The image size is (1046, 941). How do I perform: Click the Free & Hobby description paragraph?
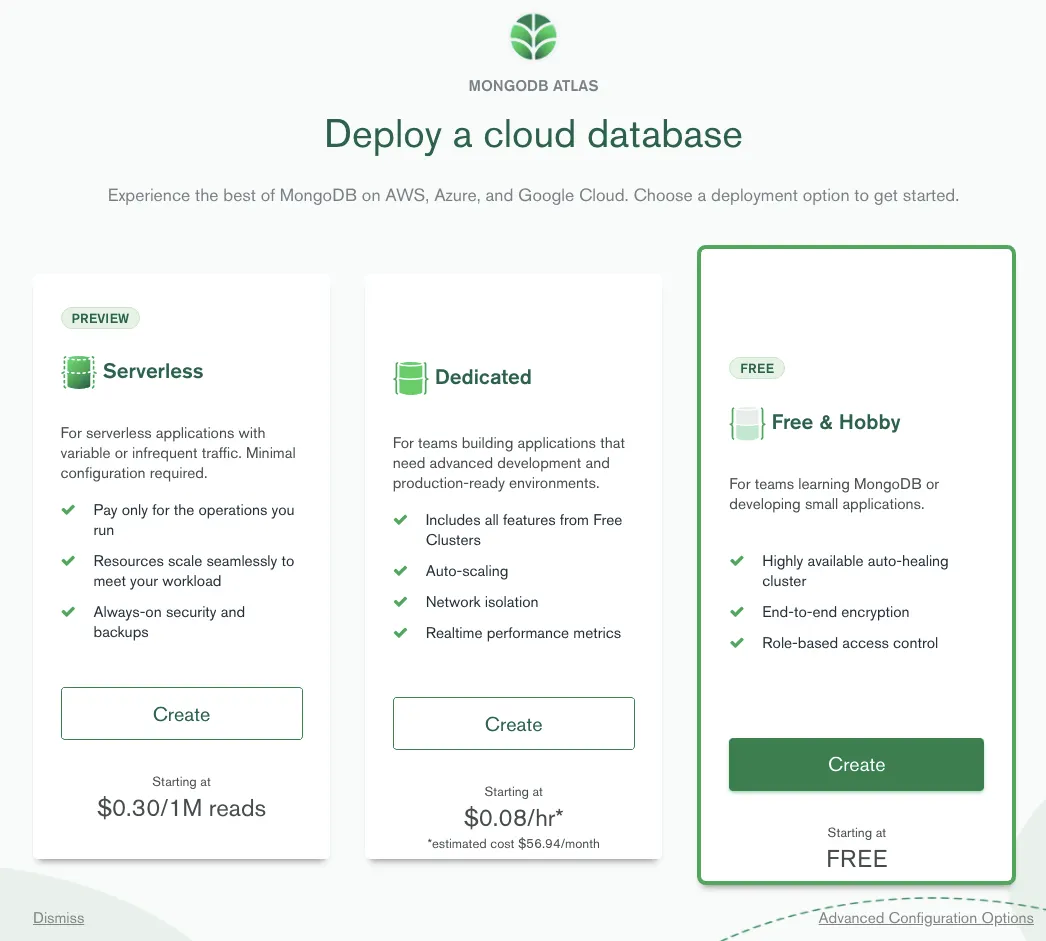(834, 494)
